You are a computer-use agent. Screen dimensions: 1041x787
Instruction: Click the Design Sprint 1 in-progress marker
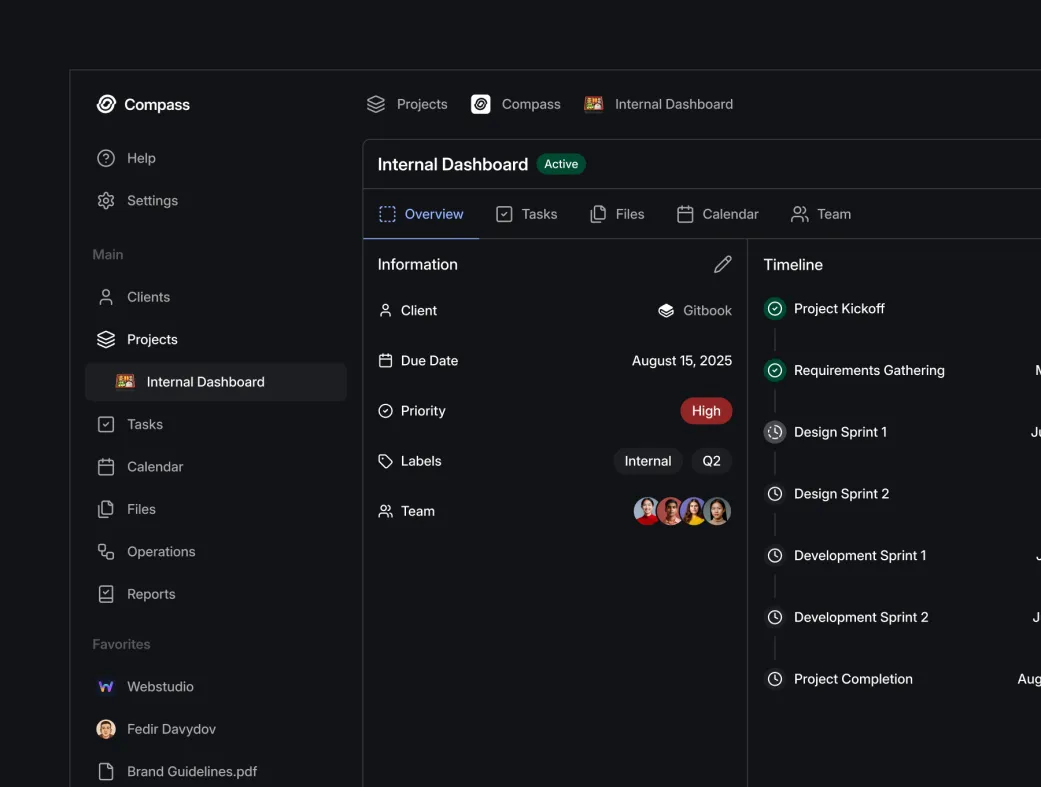775,432
